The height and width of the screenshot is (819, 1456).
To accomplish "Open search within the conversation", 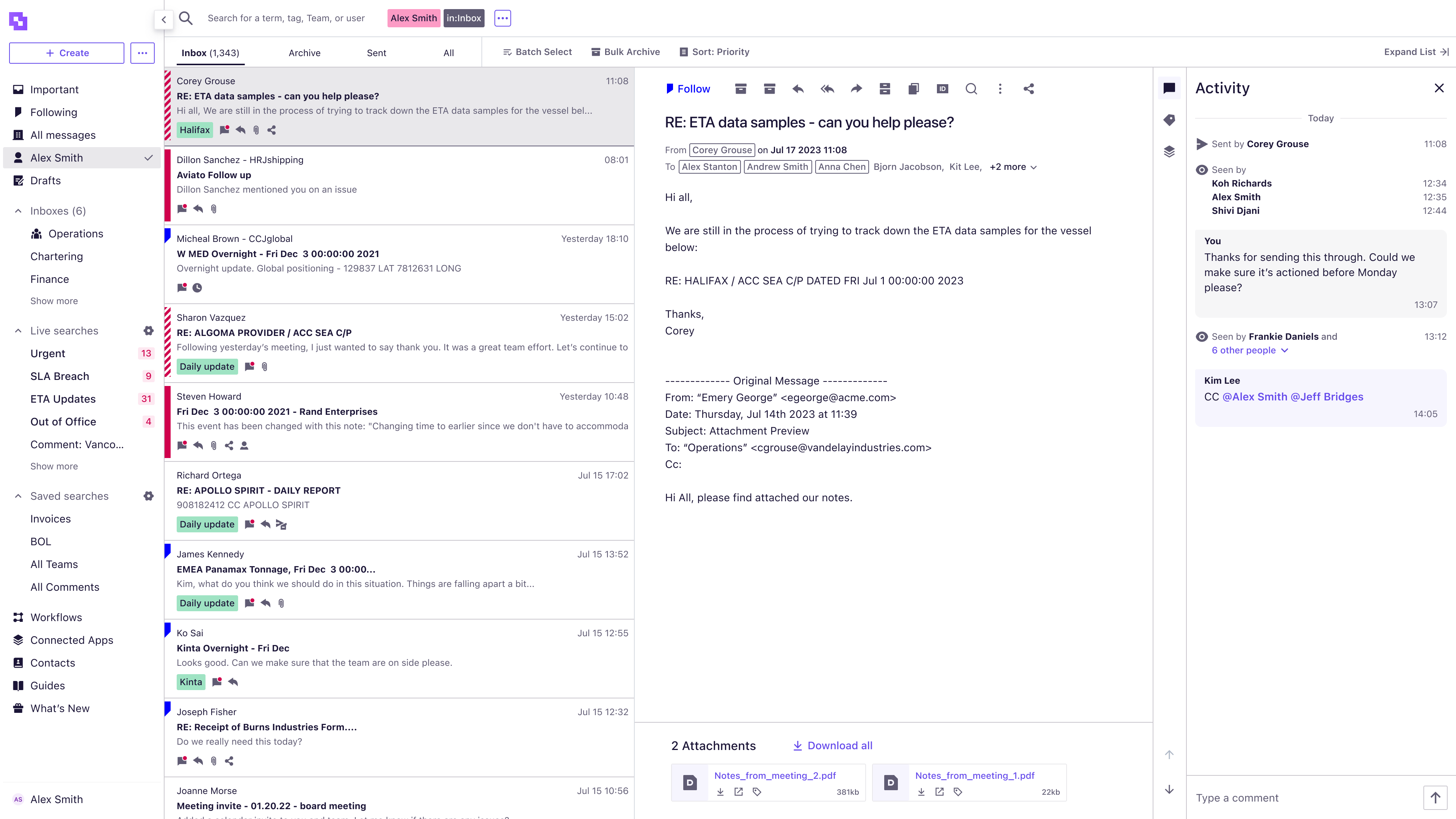I will point(971,89).
